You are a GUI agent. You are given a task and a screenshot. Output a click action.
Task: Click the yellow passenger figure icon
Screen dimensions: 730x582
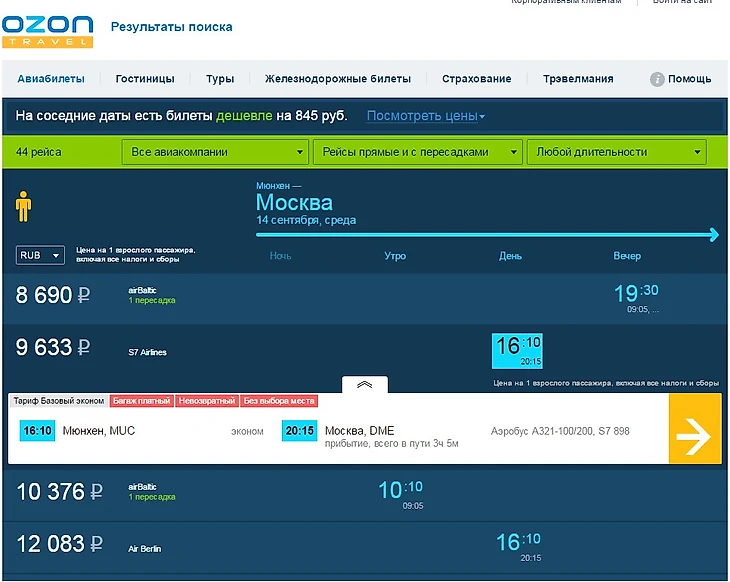pos(24,205)
